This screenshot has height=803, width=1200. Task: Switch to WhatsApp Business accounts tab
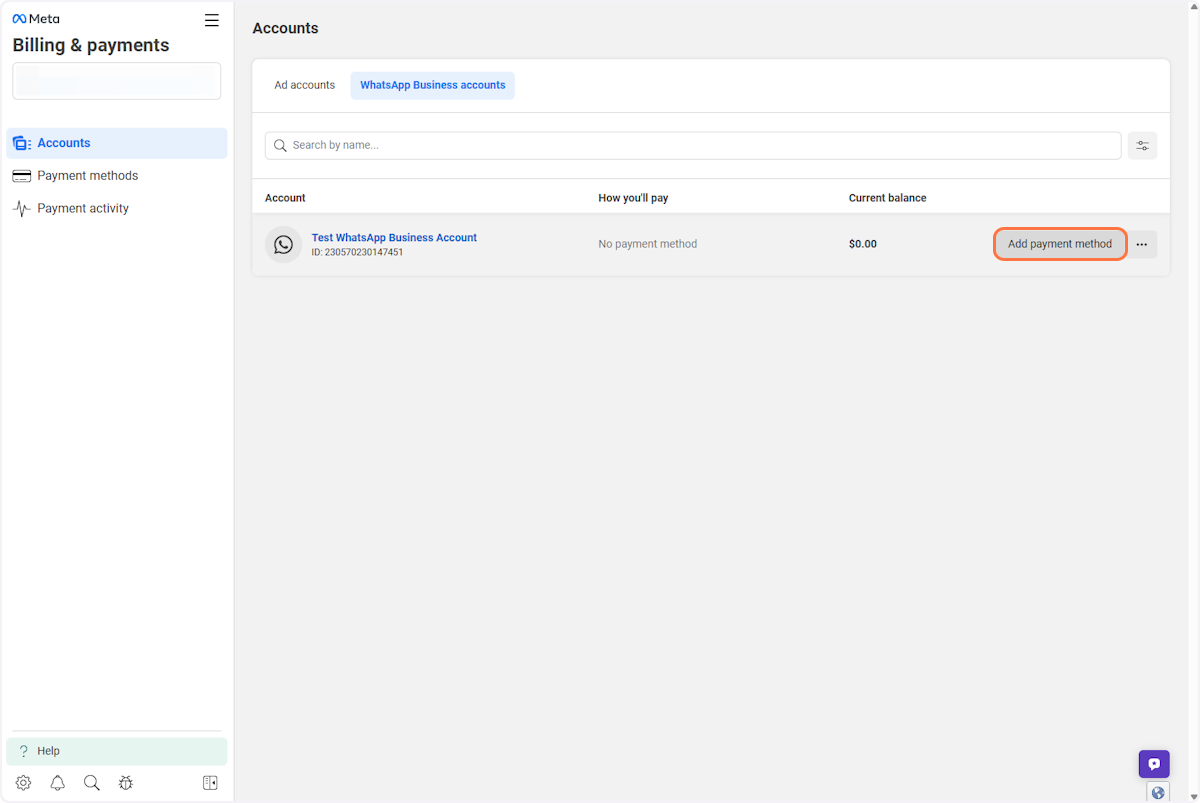[432, 85]
